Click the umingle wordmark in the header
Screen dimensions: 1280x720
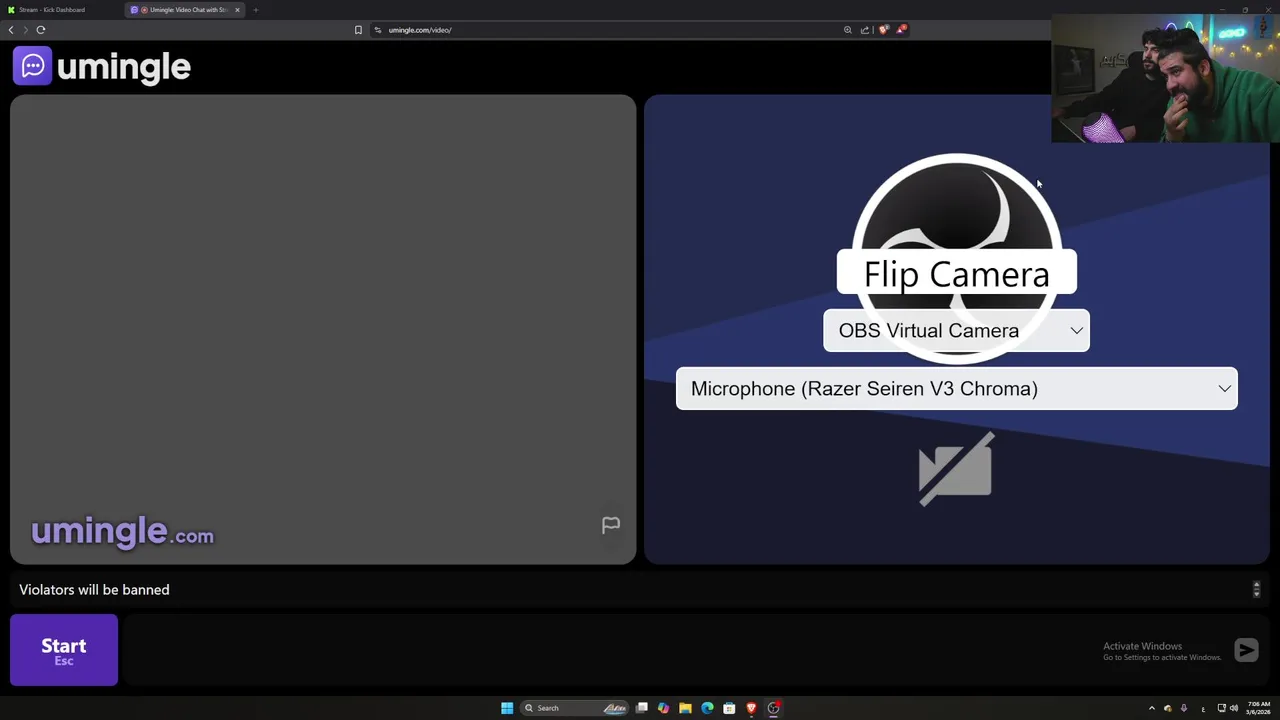pyautogui.click(x=124, y=67)
